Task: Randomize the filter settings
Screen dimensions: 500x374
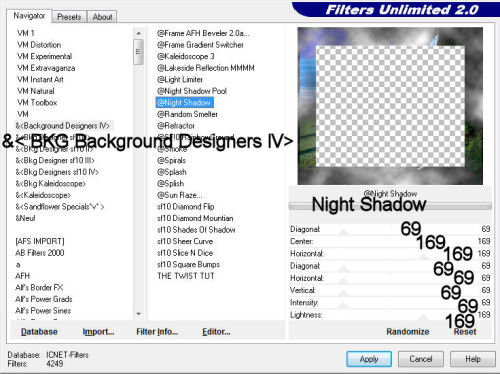Action: (408, 332)
